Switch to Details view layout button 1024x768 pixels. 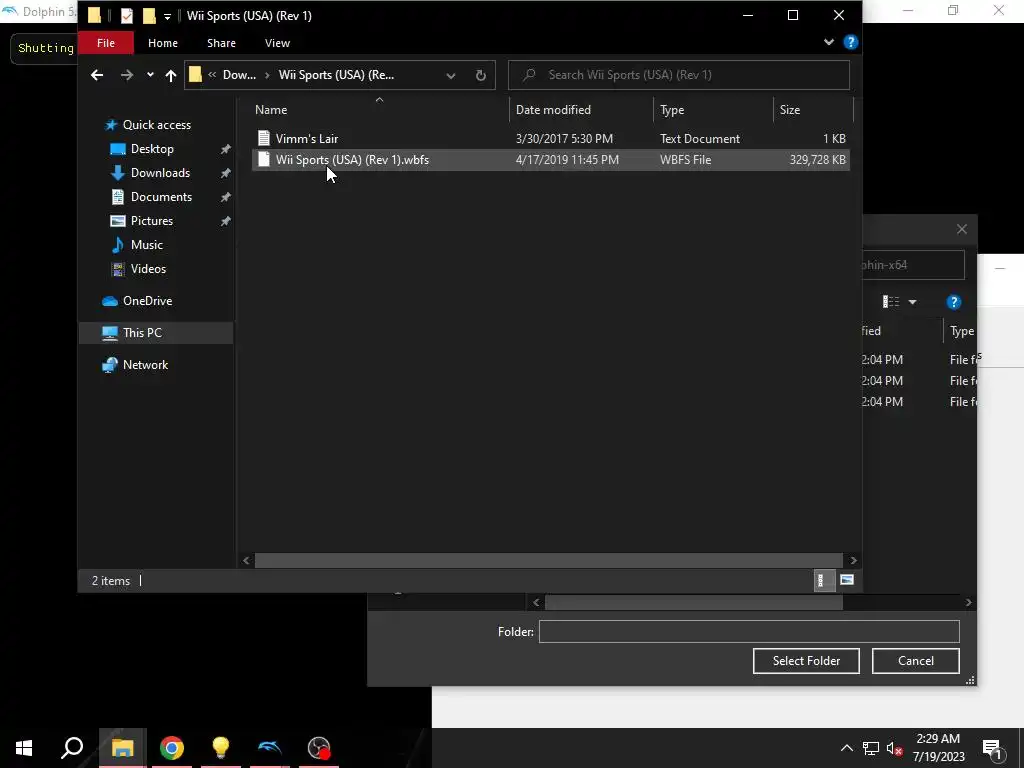click(824, 580)
